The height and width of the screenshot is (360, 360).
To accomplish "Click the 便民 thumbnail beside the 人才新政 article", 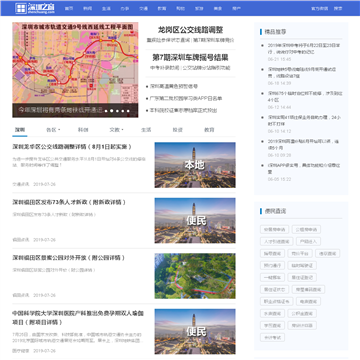I will click(x=195, y=221).
